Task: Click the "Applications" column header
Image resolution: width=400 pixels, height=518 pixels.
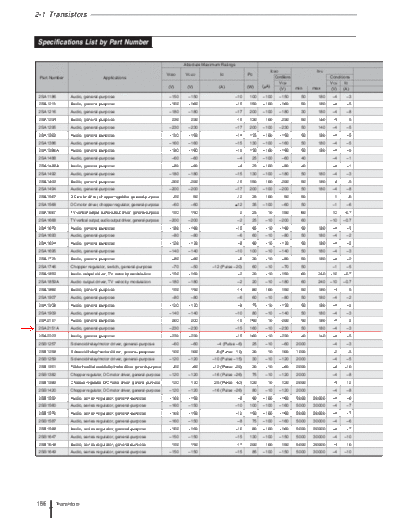Action: pos(115,78)
